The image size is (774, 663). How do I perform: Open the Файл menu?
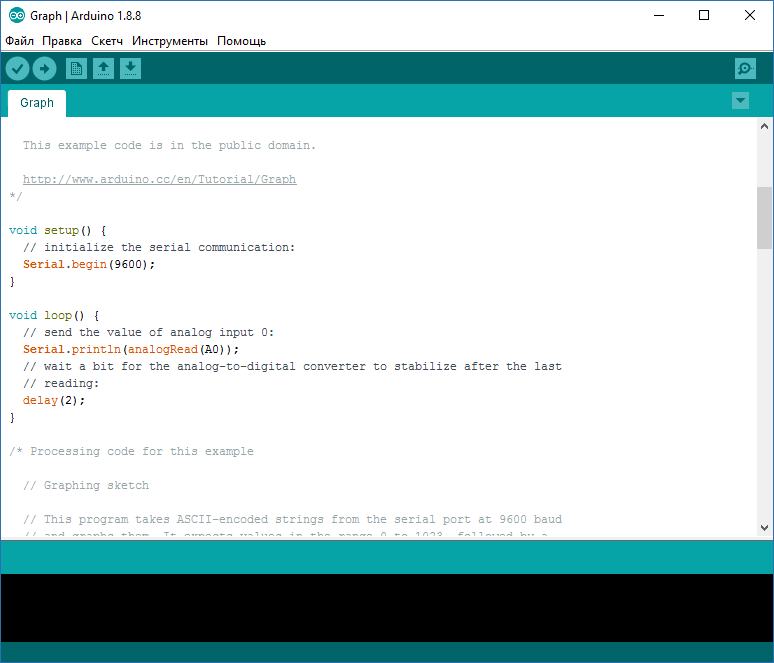[x=20, y=41]
